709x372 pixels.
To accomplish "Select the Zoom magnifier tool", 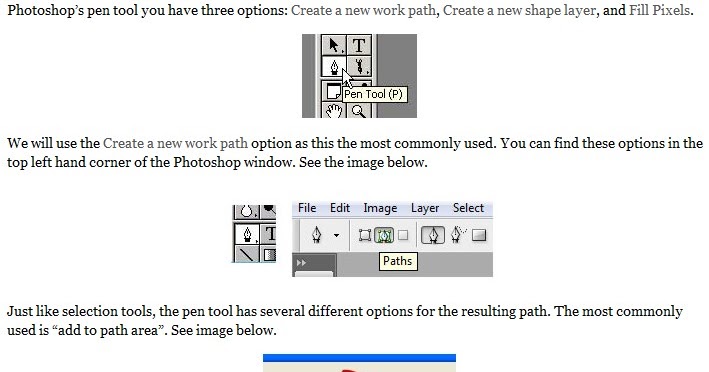I will click(x=359, y=111).
